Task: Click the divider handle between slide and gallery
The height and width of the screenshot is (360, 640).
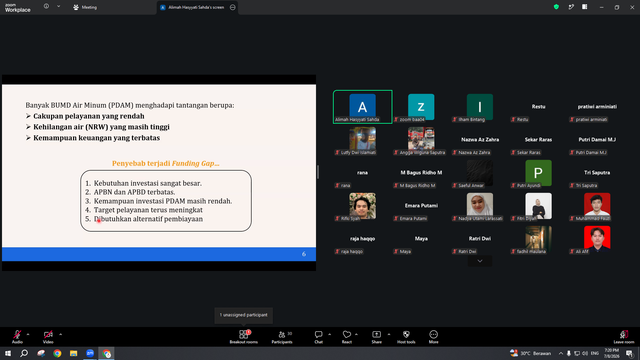Action: pyautogui.click(x=318, y=172)
